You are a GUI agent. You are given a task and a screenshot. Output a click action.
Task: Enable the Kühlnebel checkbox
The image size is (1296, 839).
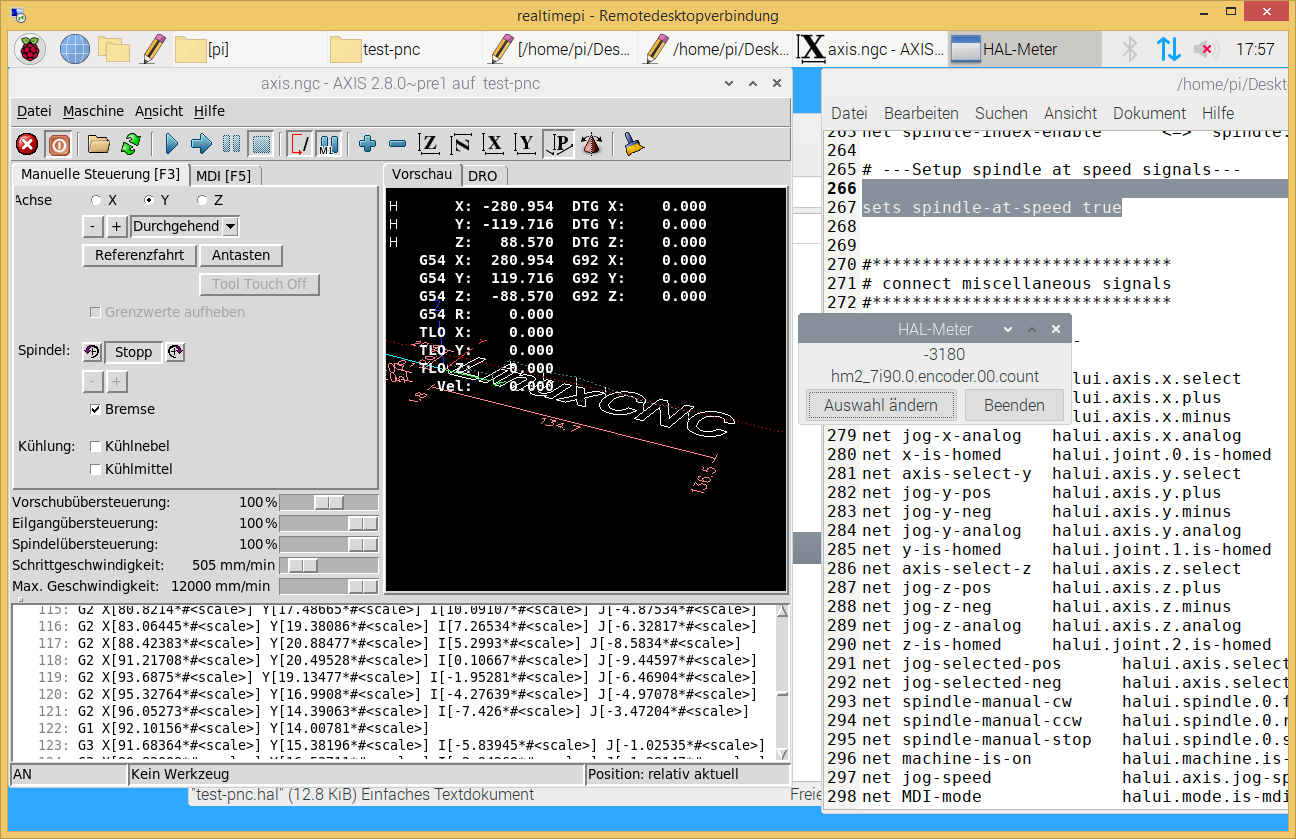96,446
